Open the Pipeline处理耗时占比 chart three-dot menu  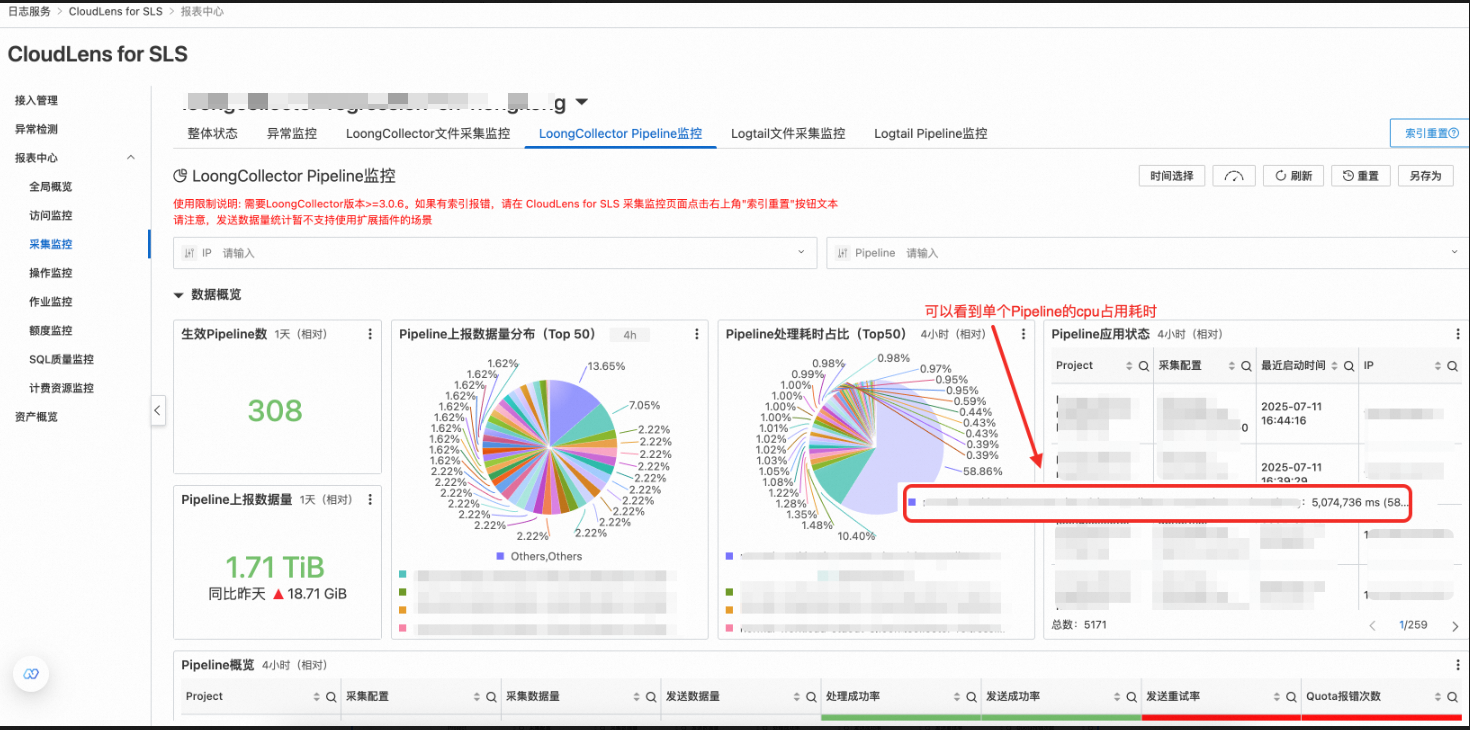pyautogui.click(x=1023, y=334)
